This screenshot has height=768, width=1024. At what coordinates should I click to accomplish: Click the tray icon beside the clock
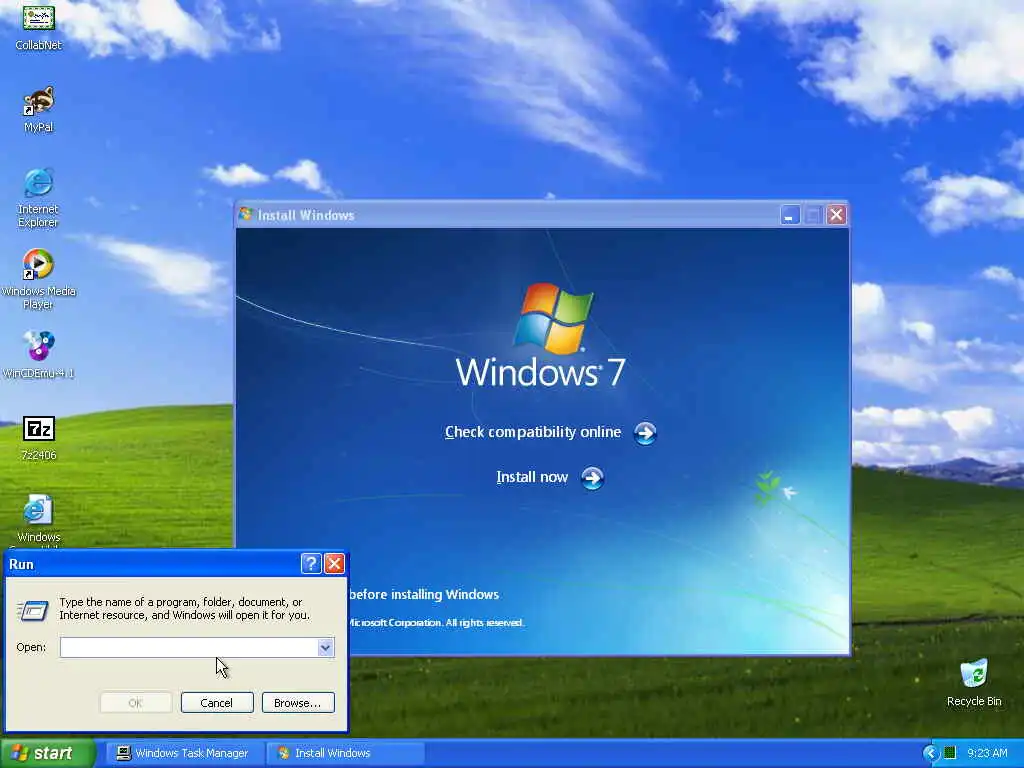click(x=950, y=753)
